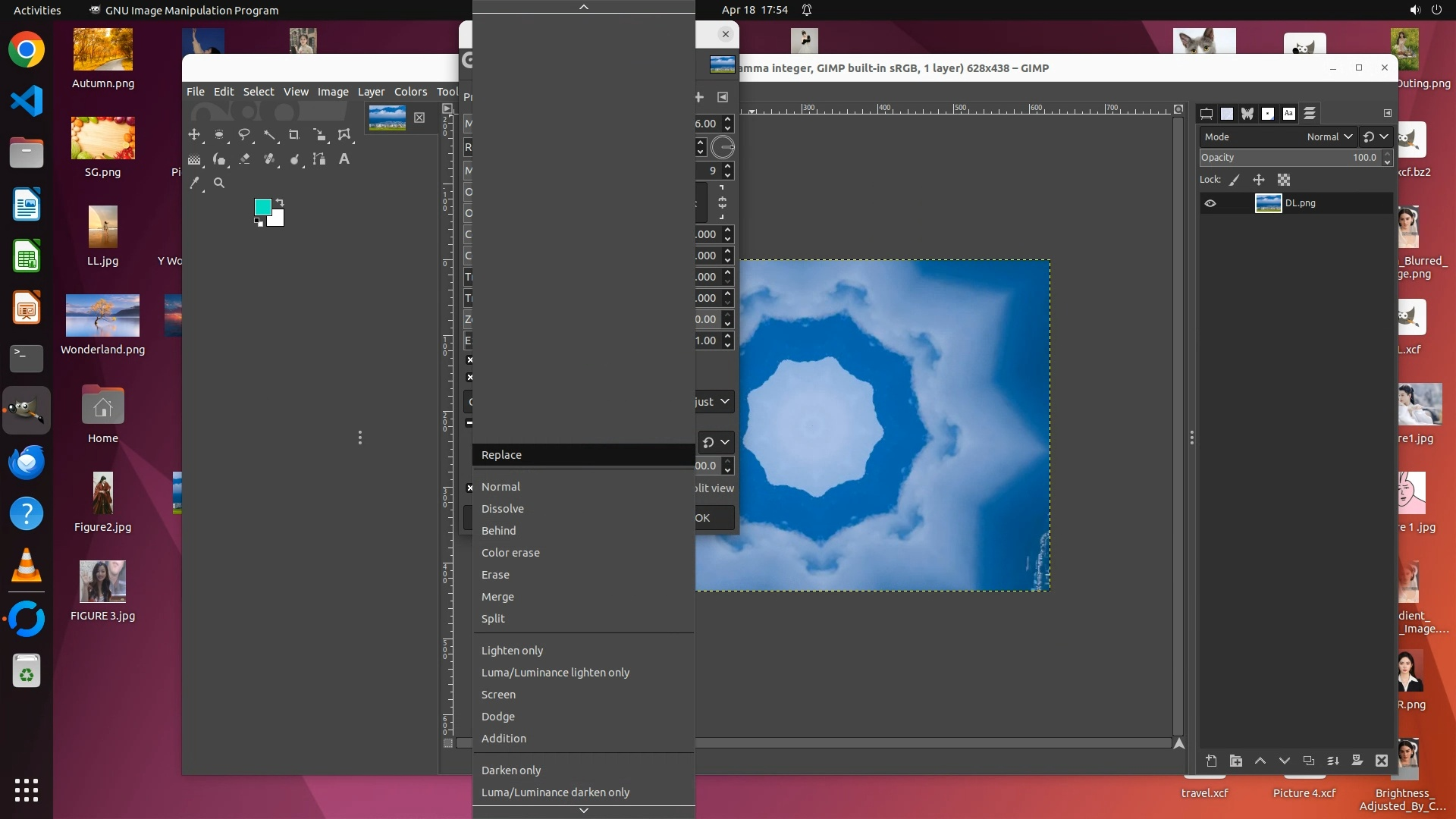Choose Dissolve from blend mode list
The height and width of the screenshot is (819, 1456).
coord(503,509)
